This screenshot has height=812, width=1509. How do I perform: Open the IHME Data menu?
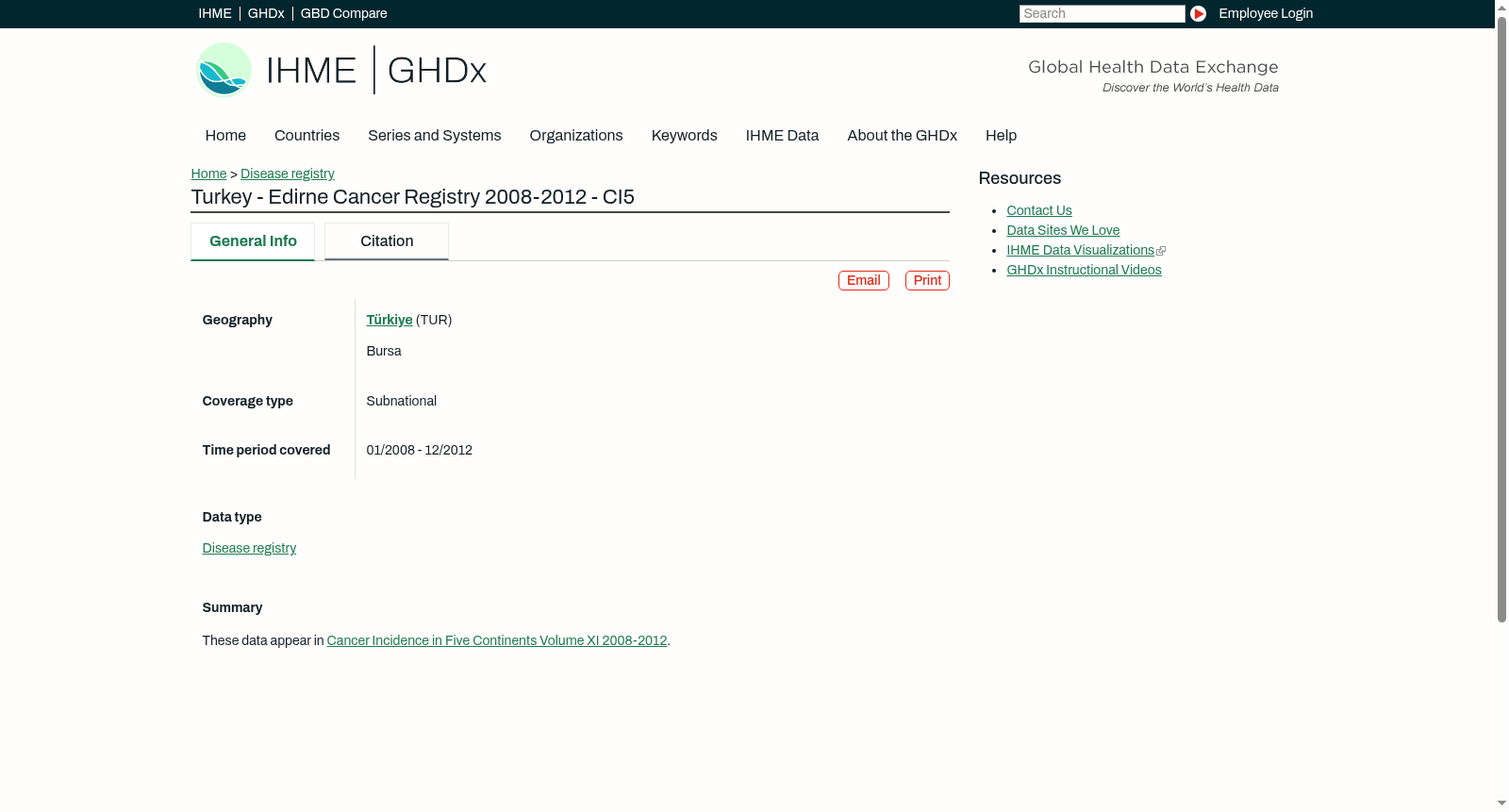782,136
